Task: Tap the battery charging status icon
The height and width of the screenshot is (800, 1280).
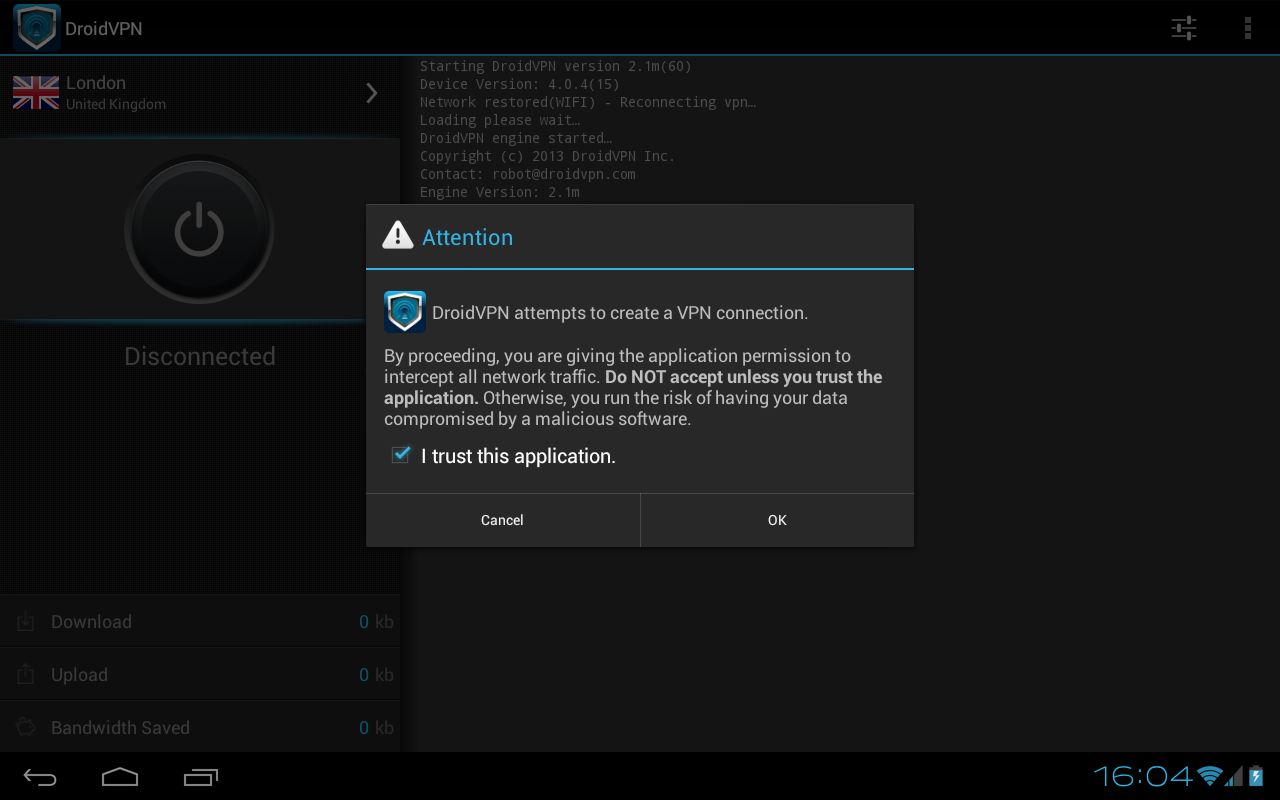Action: [x=1256, y=776]
